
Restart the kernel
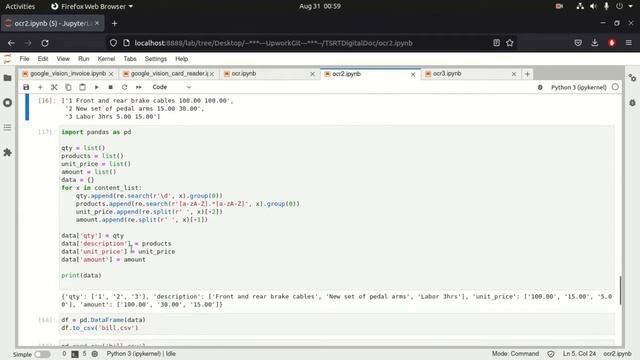click(124, 87)
